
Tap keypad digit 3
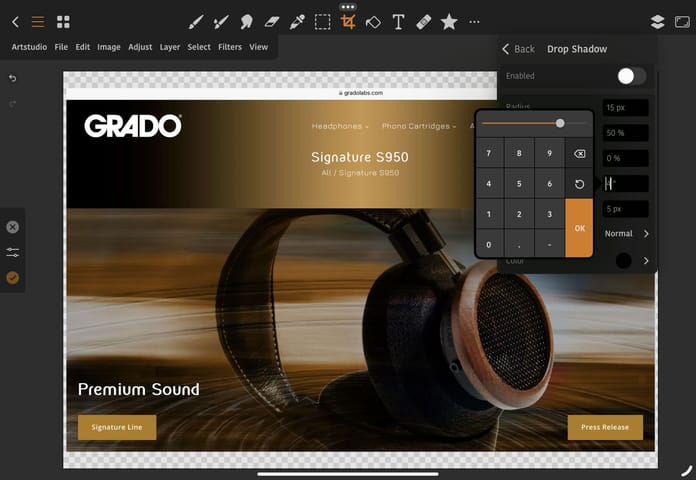(x=550, y=214)
